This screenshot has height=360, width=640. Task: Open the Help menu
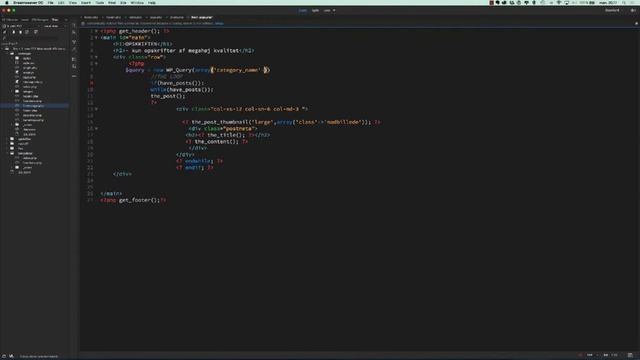pos(151,2)
